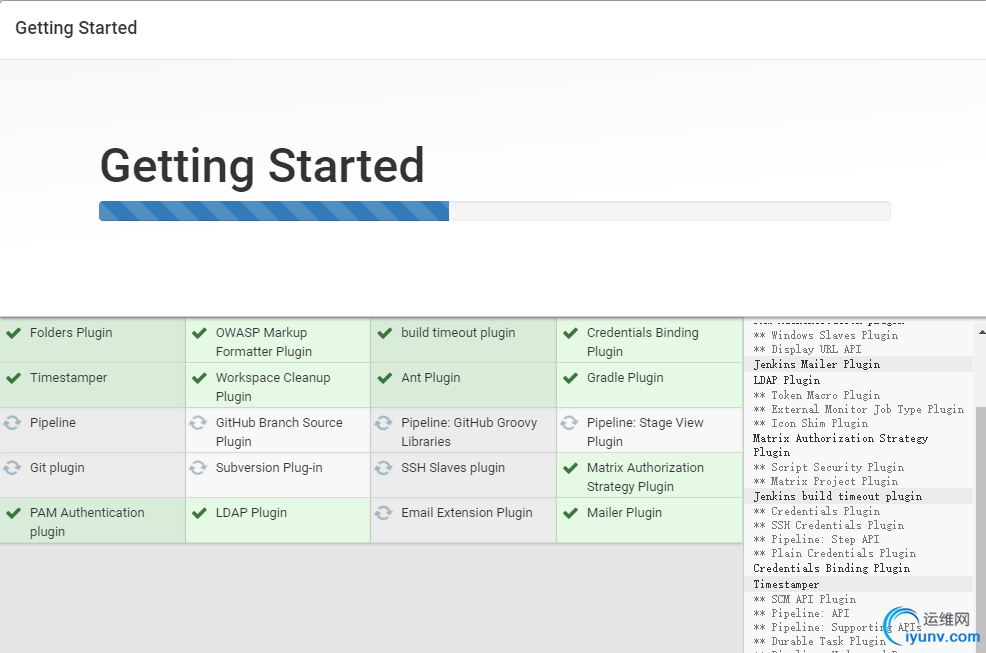Click the sync icon next to SSH Slaves plugin
Image resolution: width=986 pixels, height=653 pixels.
pyautogui.click(x=384, y=468)
